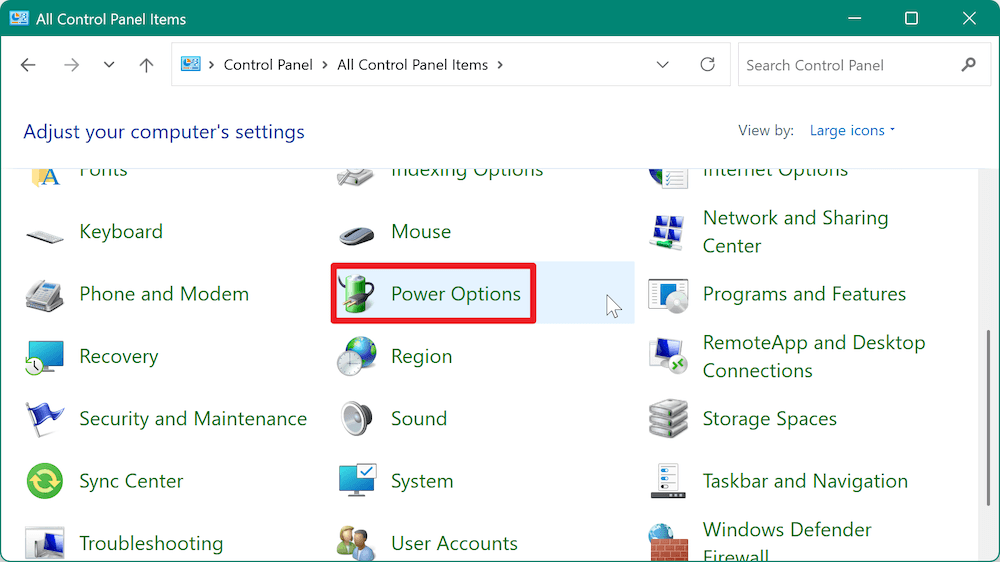This screenshot has height=562, width=1000.
Task: Open recent locations dropdown arrow
Action: (x=109, y=64)
